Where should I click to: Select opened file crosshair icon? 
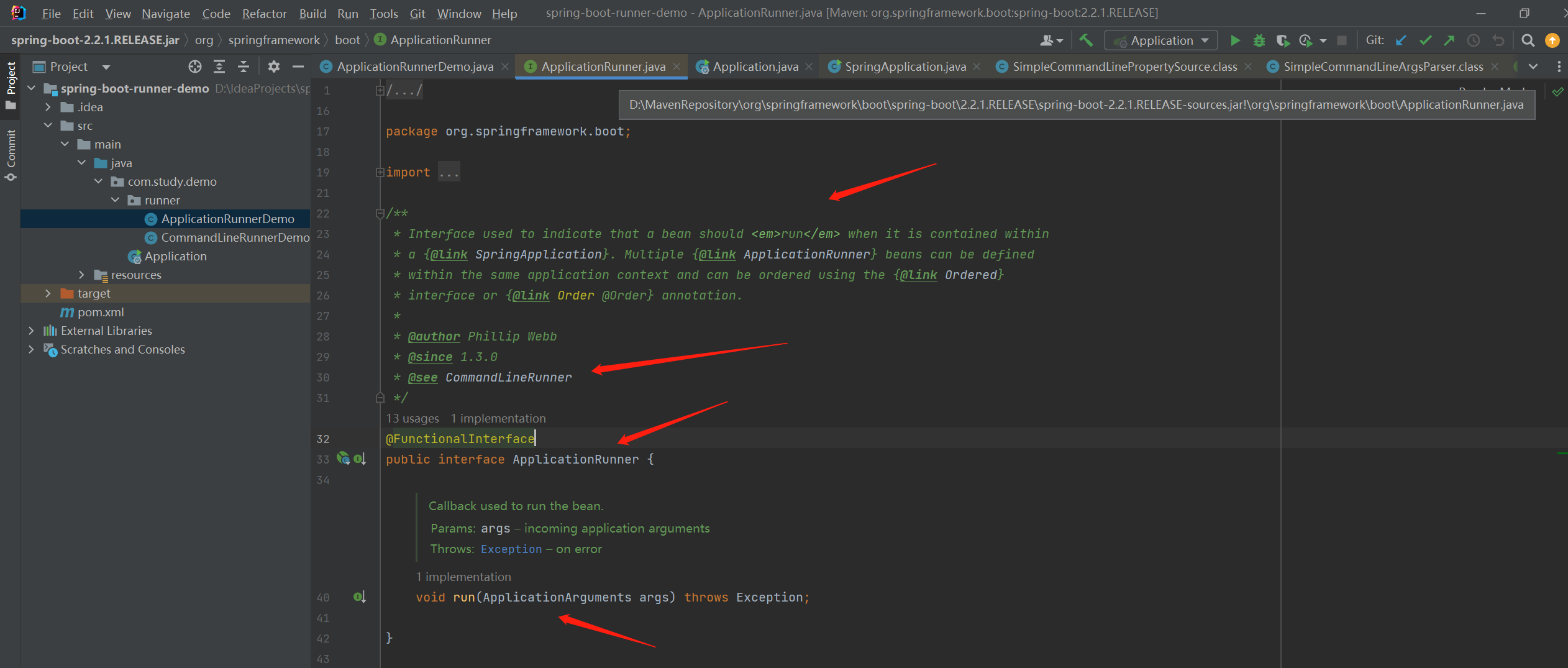[195, 66]
